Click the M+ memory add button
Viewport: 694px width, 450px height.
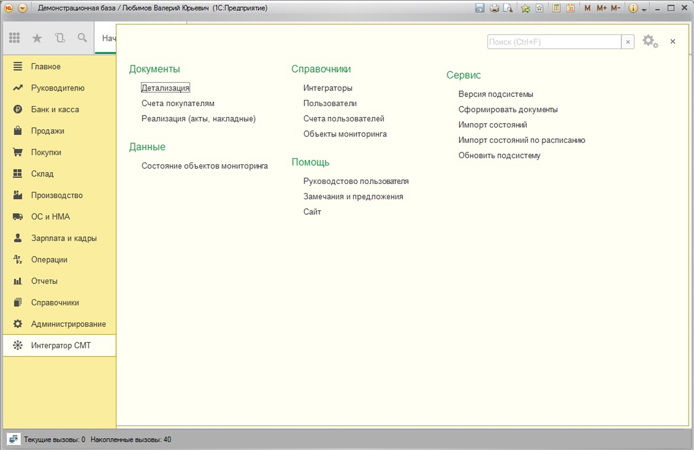pos(601,8)
